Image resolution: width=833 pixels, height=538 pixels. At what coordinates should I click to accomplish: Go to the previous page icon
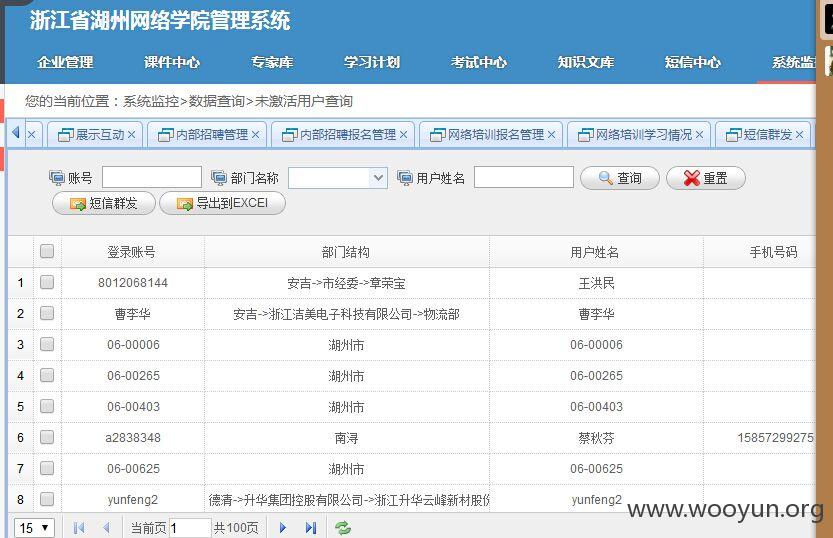coord(106,528)
